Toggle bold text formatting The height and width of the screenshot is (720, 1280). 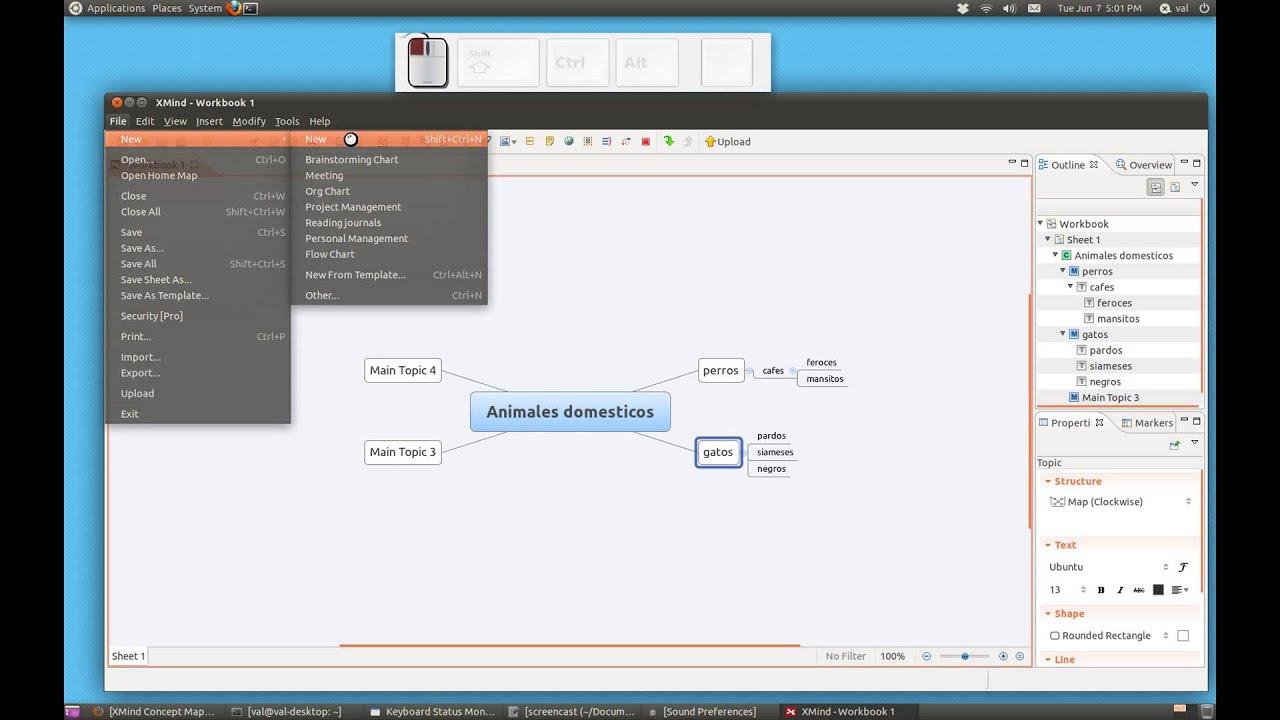(1101, 590)
